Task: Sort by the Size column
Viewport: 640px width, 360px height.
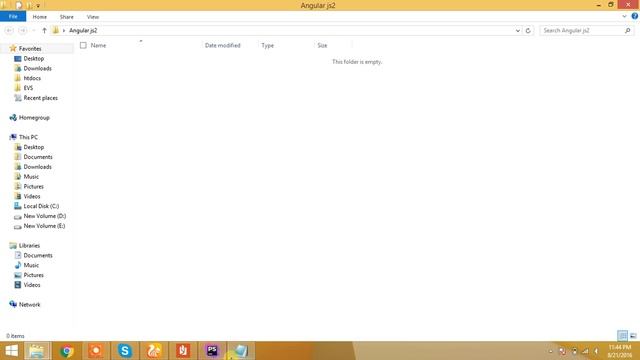Action: pyautogui.click(x=322, y=45)
